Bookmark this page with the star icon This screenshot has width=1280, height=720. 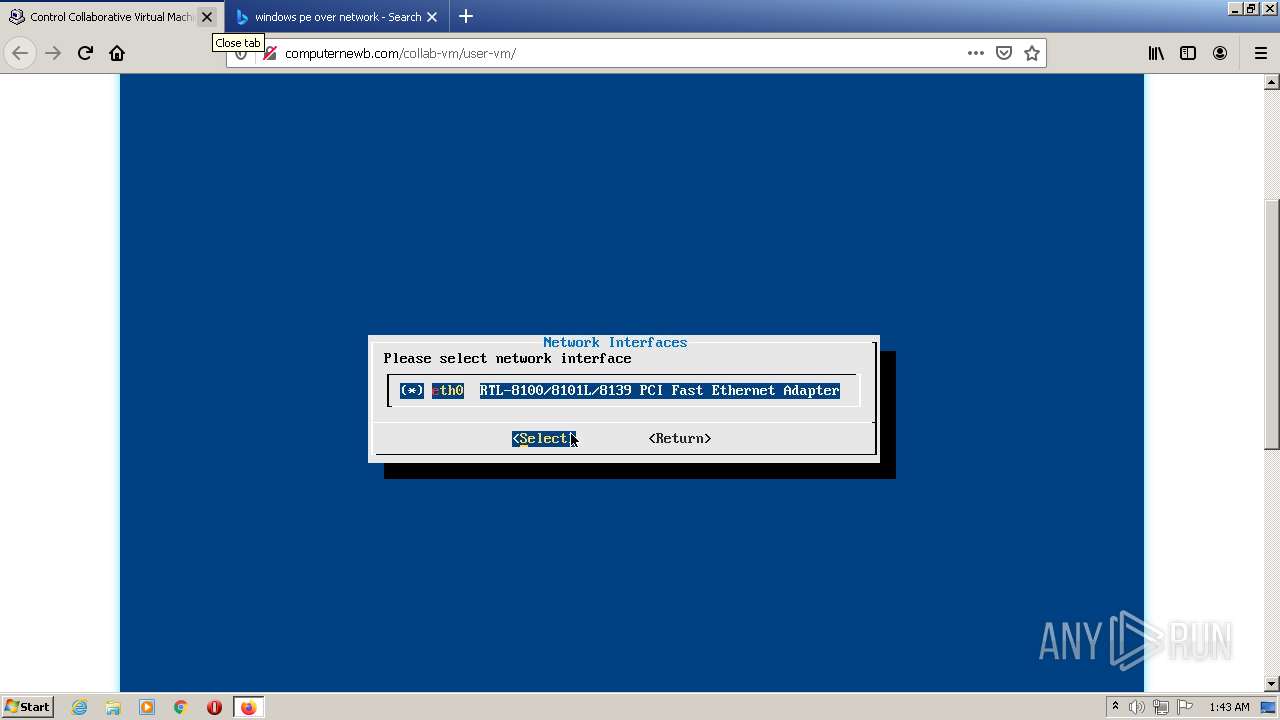(1032, 53)
